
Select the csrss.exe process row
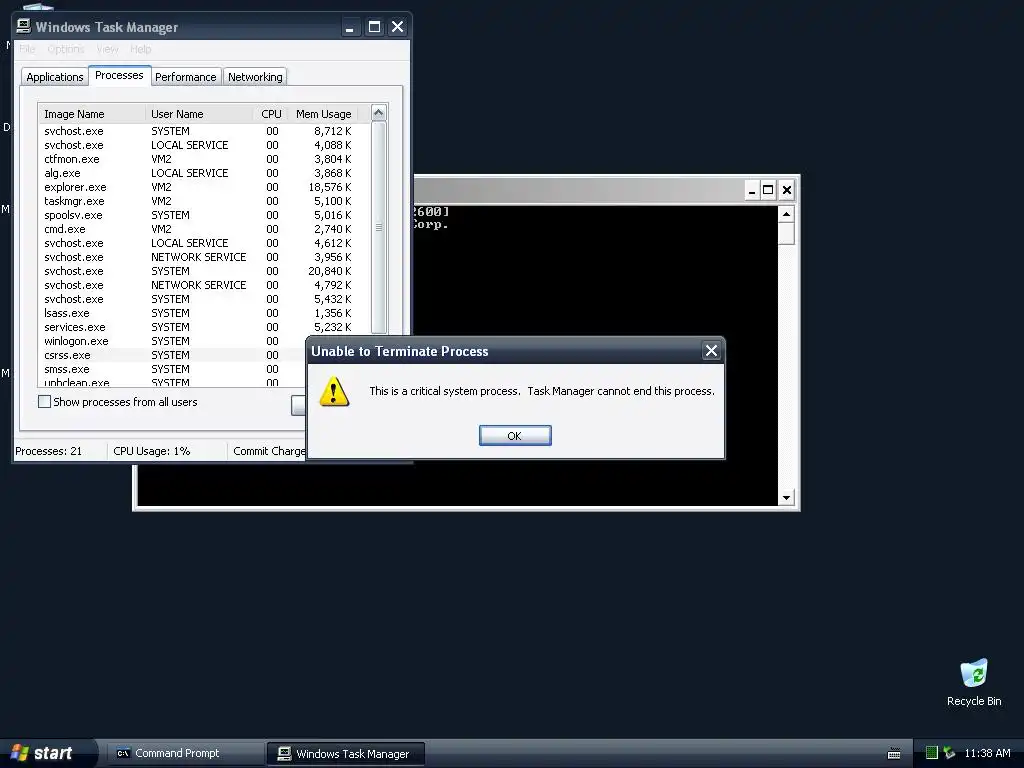pyautogui.click(x=172, y=355)
